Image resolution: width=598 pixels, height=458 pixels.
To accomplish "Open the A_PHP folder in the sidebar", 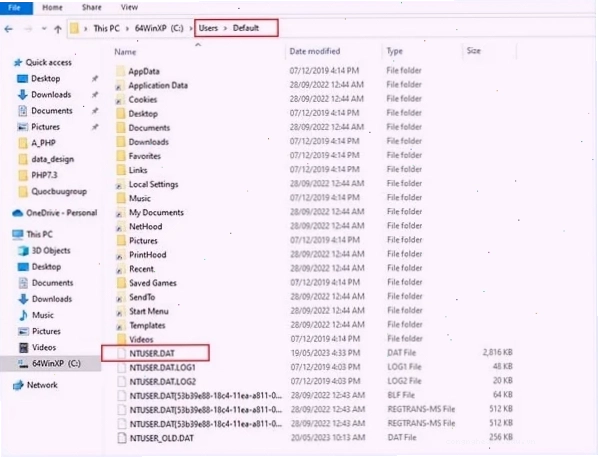I will click(x=37, y=143).
